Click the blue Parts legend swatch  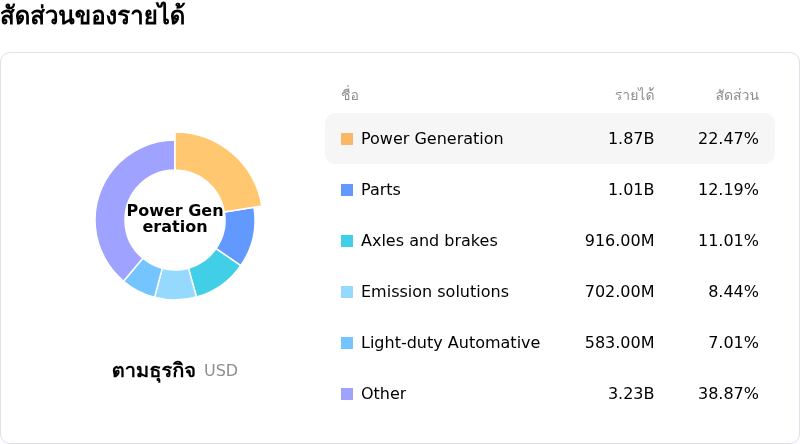point(347,190)
